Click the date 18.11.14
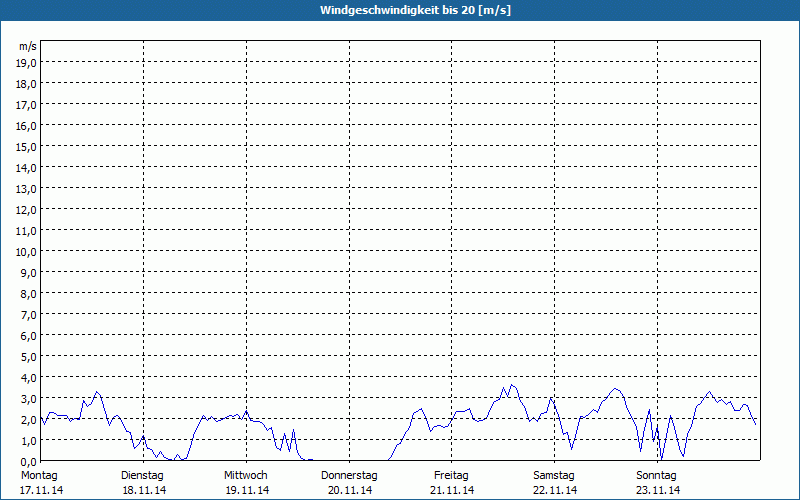 [x=144, y=490]
